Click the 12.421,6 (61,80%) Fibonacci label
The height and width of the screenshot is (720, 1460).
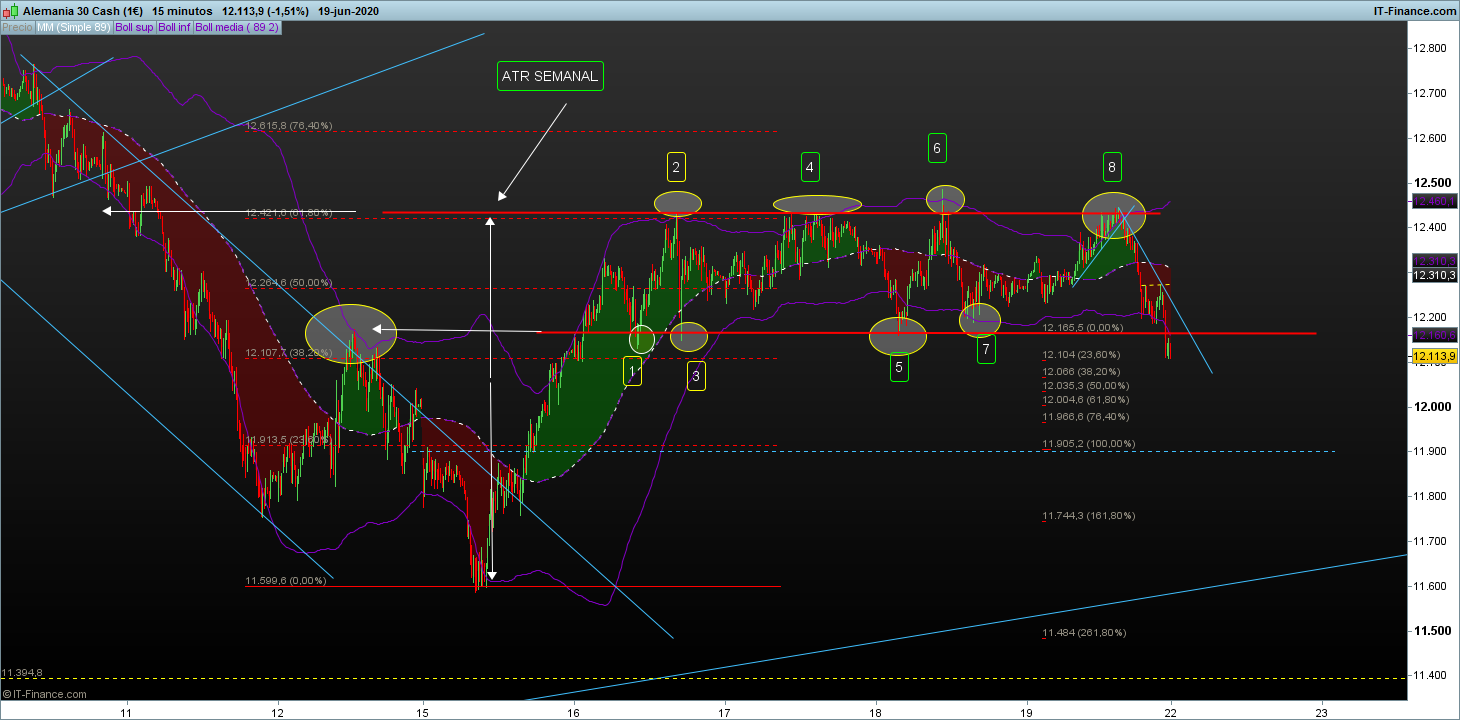point(288,212)
